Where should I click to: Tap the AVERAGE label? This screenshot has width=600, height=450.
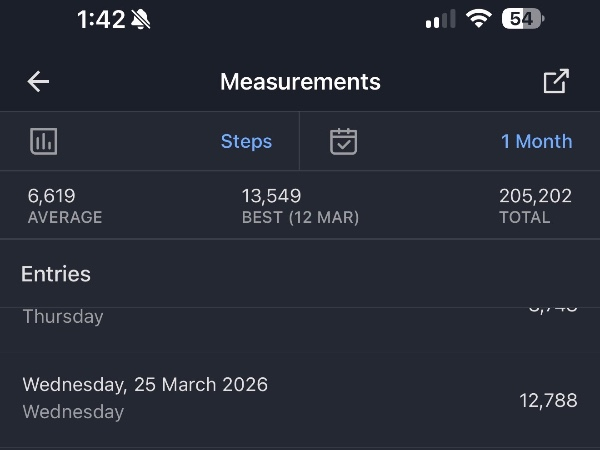point(65,217)
